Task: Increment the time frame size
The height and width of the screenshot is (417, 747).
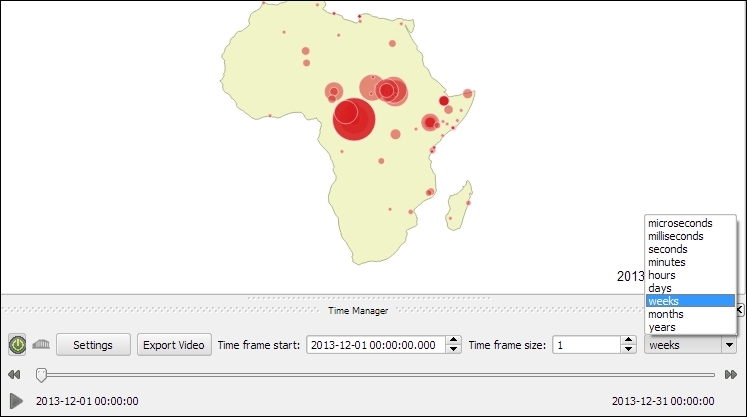Action: click(x=628, y=340)
